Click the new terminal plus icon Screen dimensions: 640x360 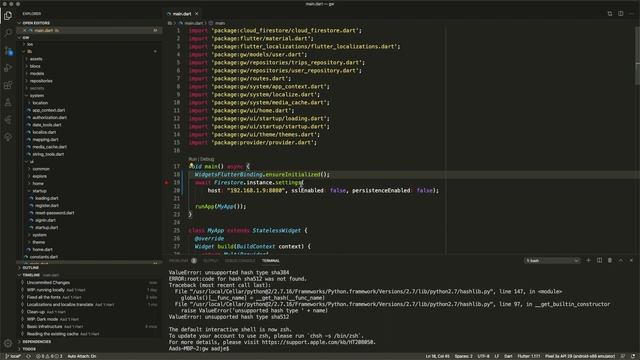coord(588,260)
